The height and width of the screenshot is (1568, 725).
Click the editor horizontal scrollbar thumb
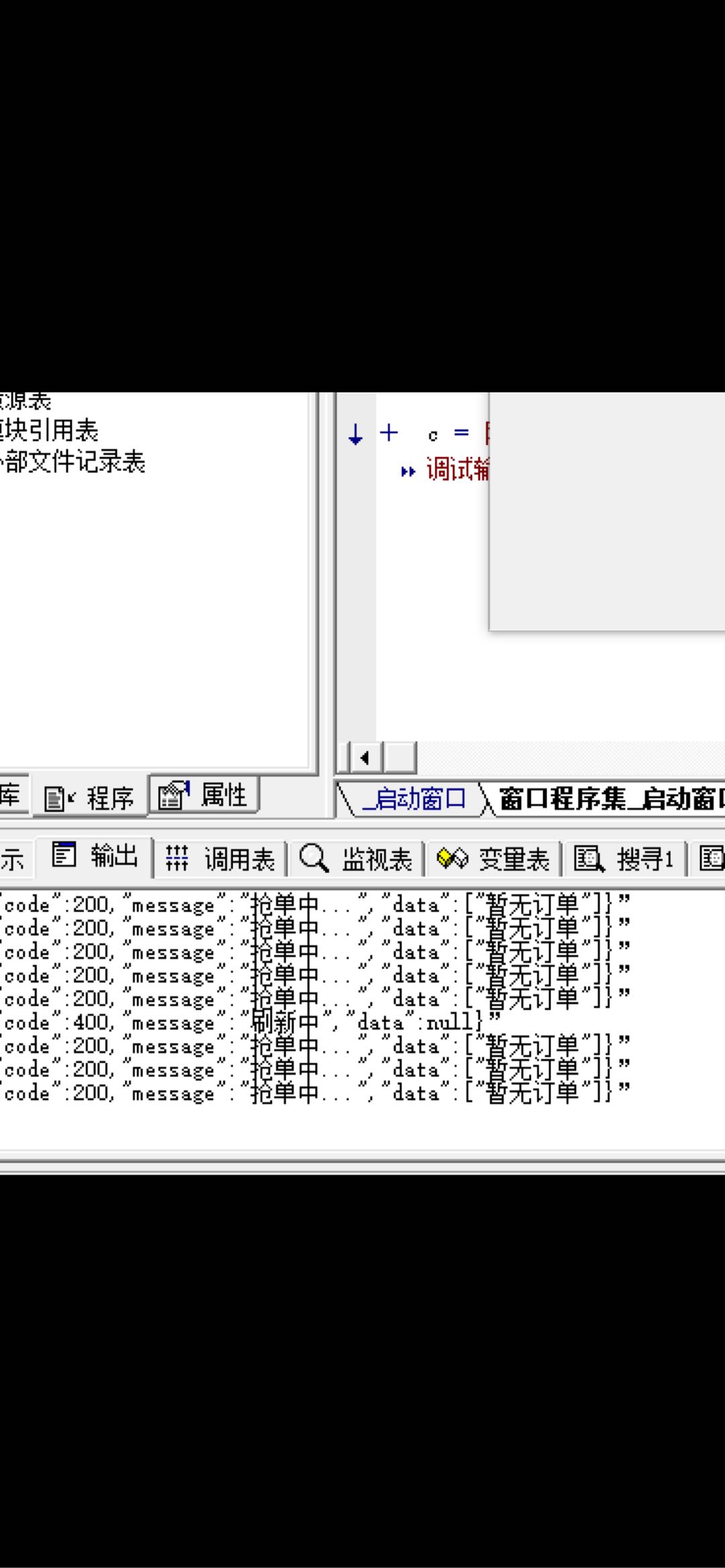400,758
